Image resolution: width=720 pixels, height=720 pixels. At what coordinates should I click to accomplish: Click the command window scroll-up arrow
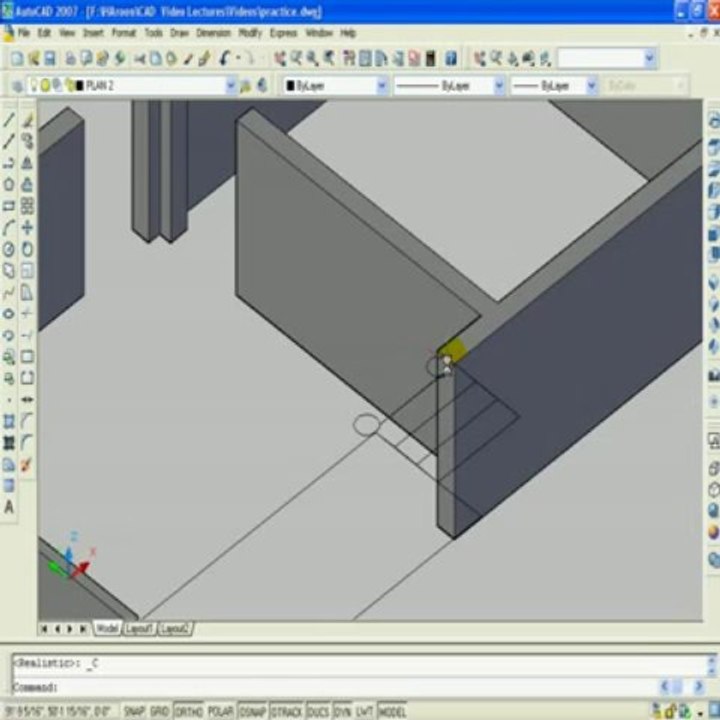tap(712, 661)
